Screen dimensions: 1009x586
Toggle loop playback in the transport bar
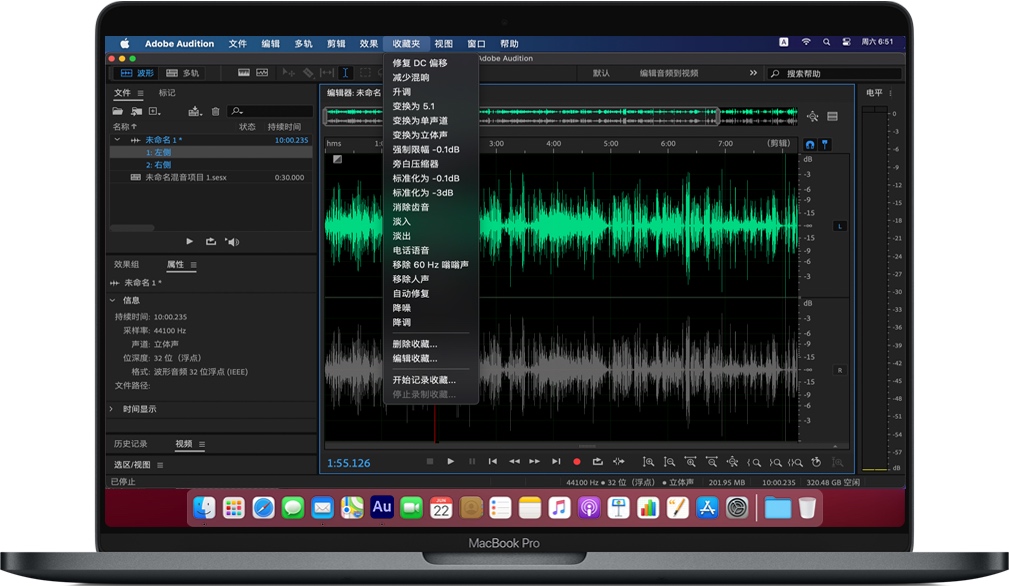click(x=598, y=461)
